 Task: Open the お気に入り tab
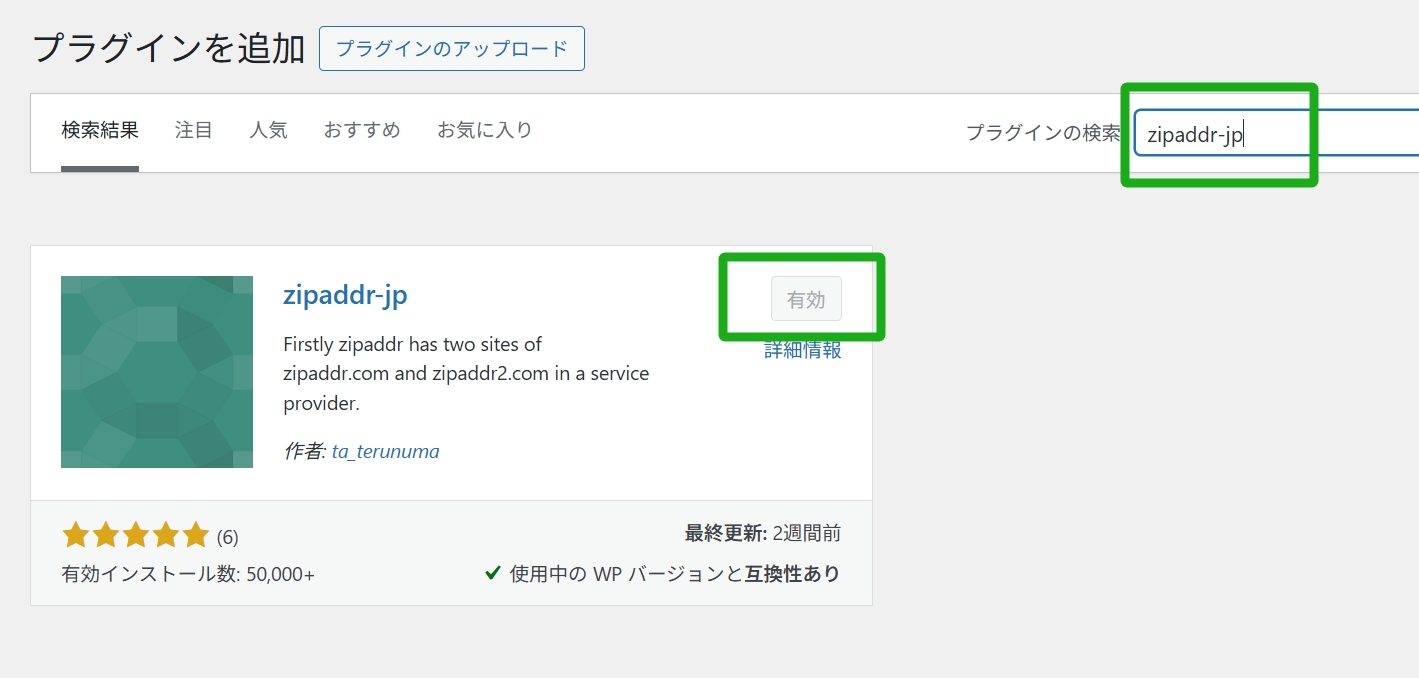pyautogui.click(x=485, y=130)
